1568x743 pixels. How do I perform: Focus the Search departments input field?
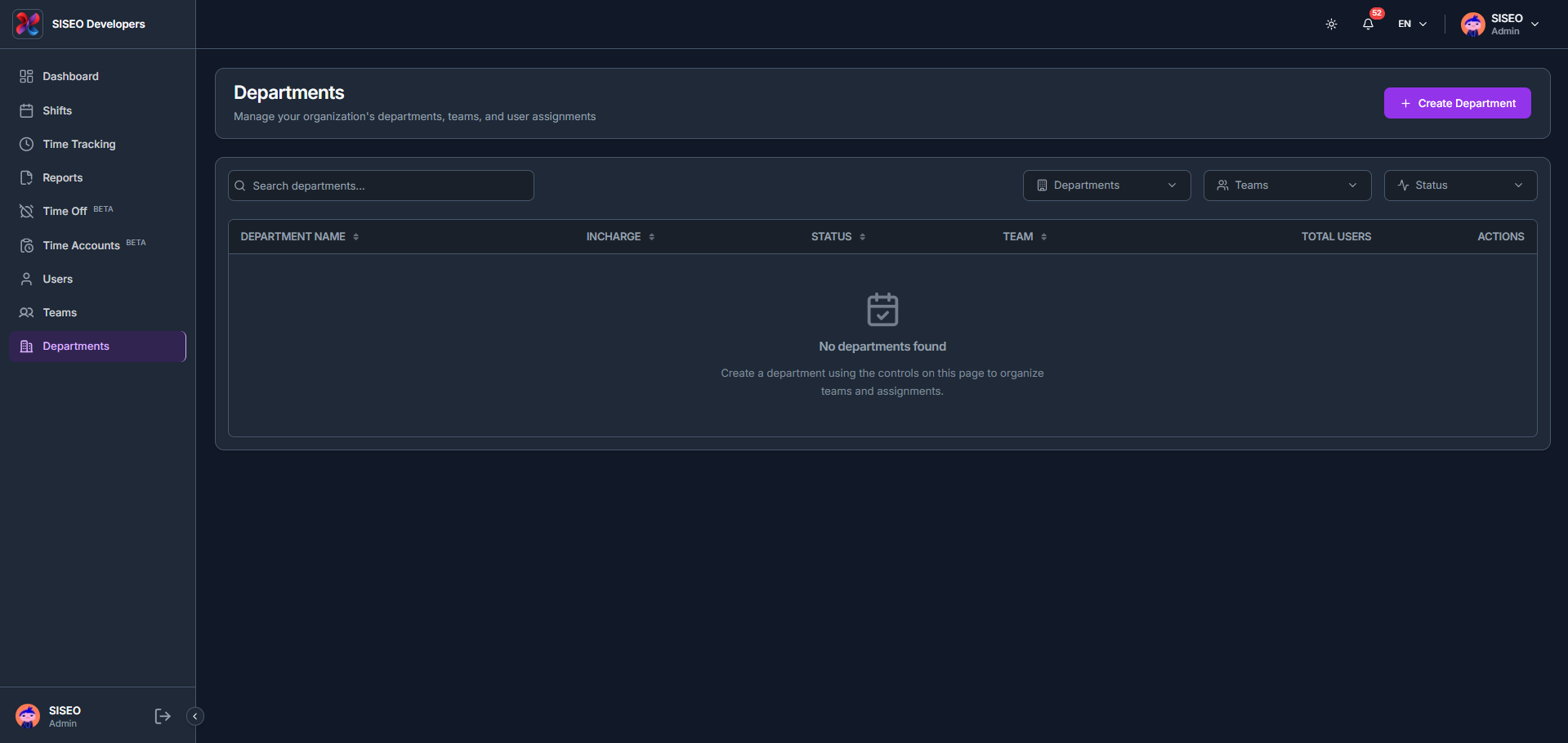pyautogui.click(x=381, y=186)
